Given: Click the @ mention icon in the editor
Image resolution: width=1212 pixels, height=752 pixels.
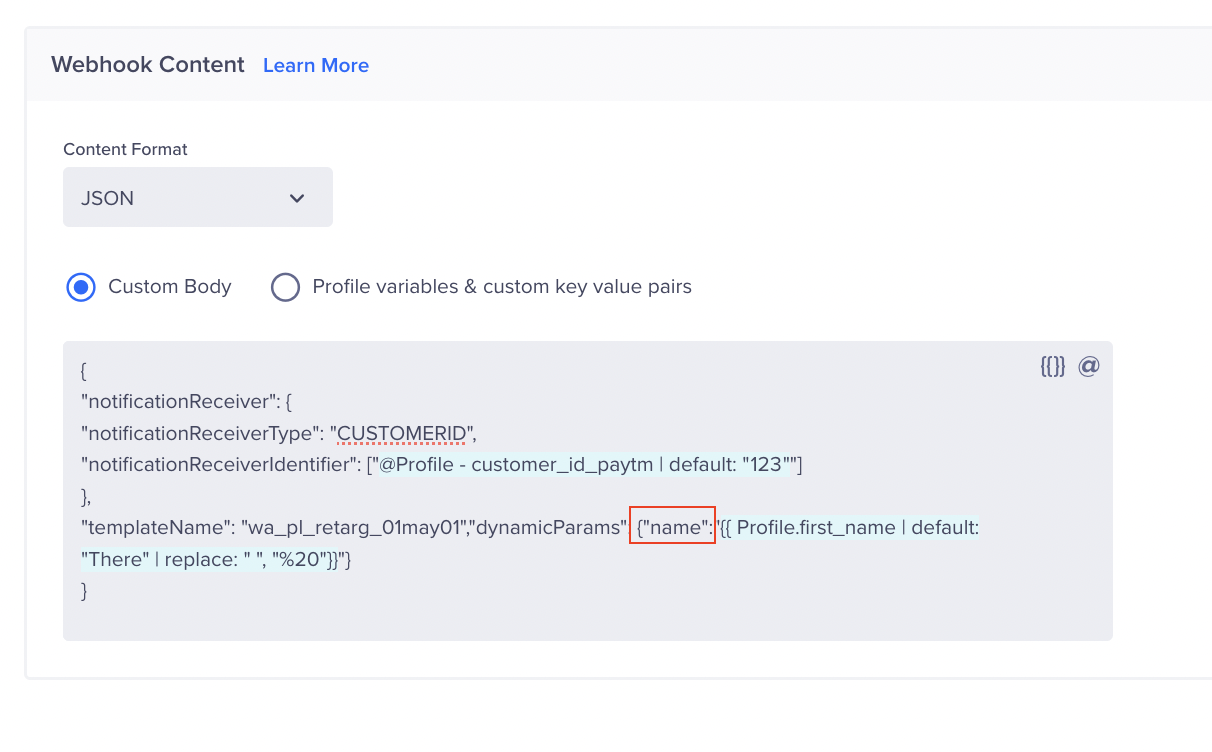Looking at the screenshot, I should (x=1089, y=366).
